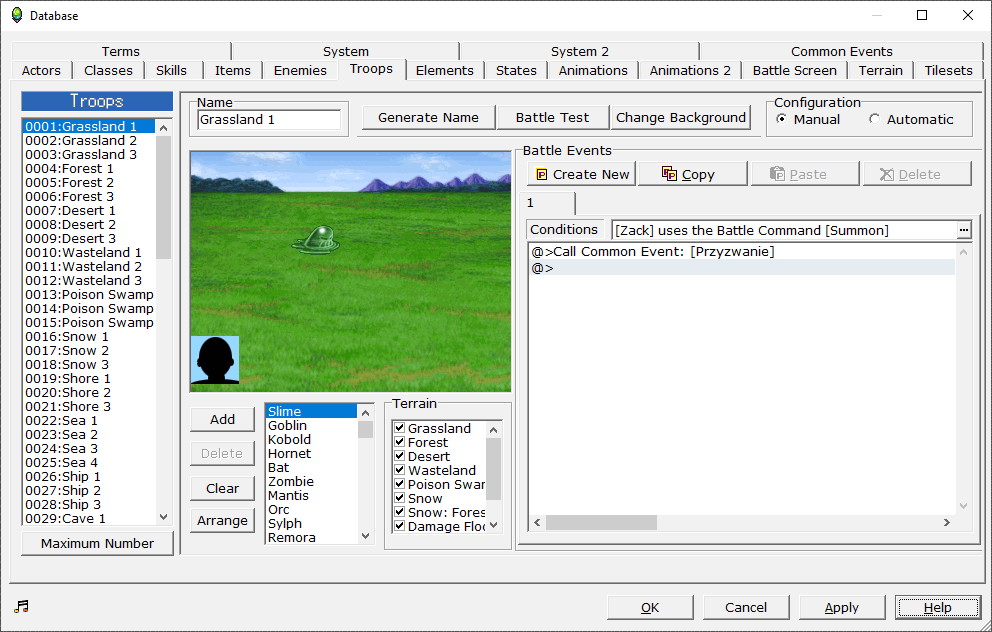Image resolution: width=992 pixels, height=632 pixels.
Task: Add selected enemy to troop
Action: coord(223,419)
